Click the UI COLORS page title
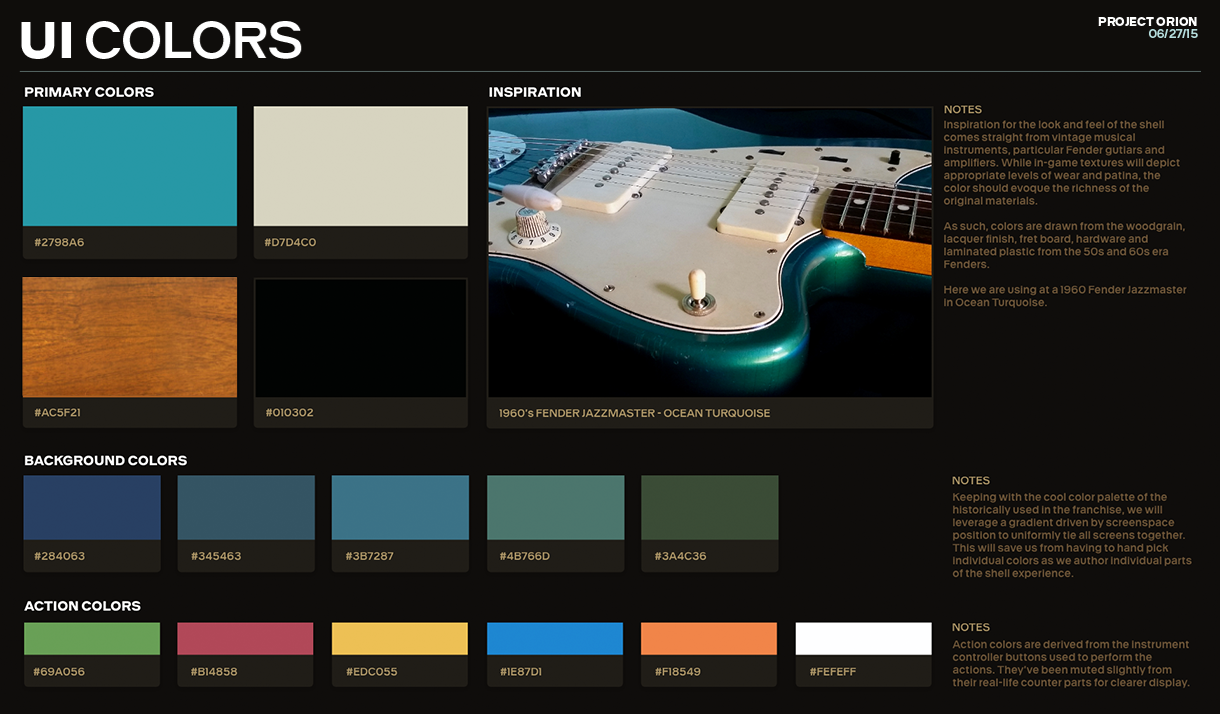This screenshot has width=1220, height=714. click(x=161, y=40)
